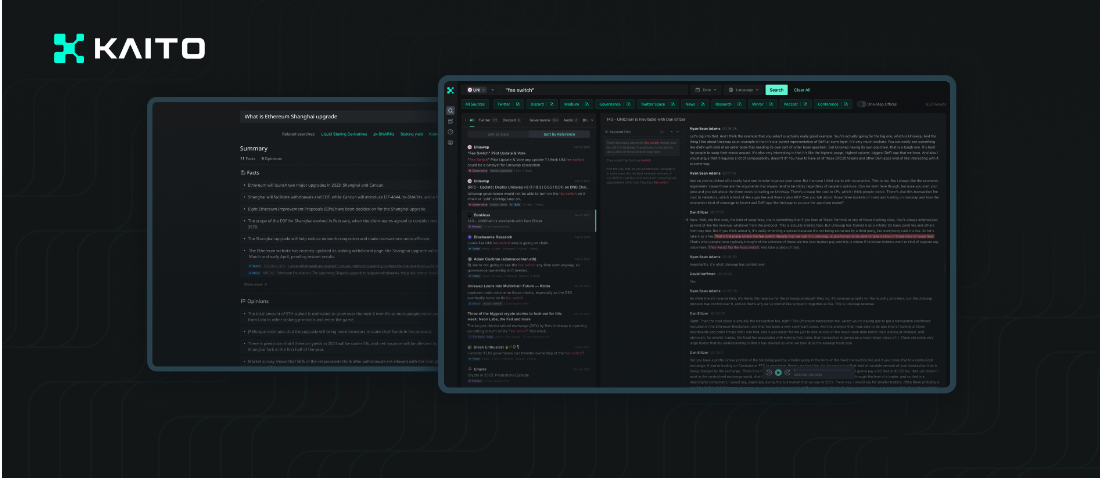This screenshot has height=480, width=1101.
Task: Select the All results tab
Action: [472, 120]
